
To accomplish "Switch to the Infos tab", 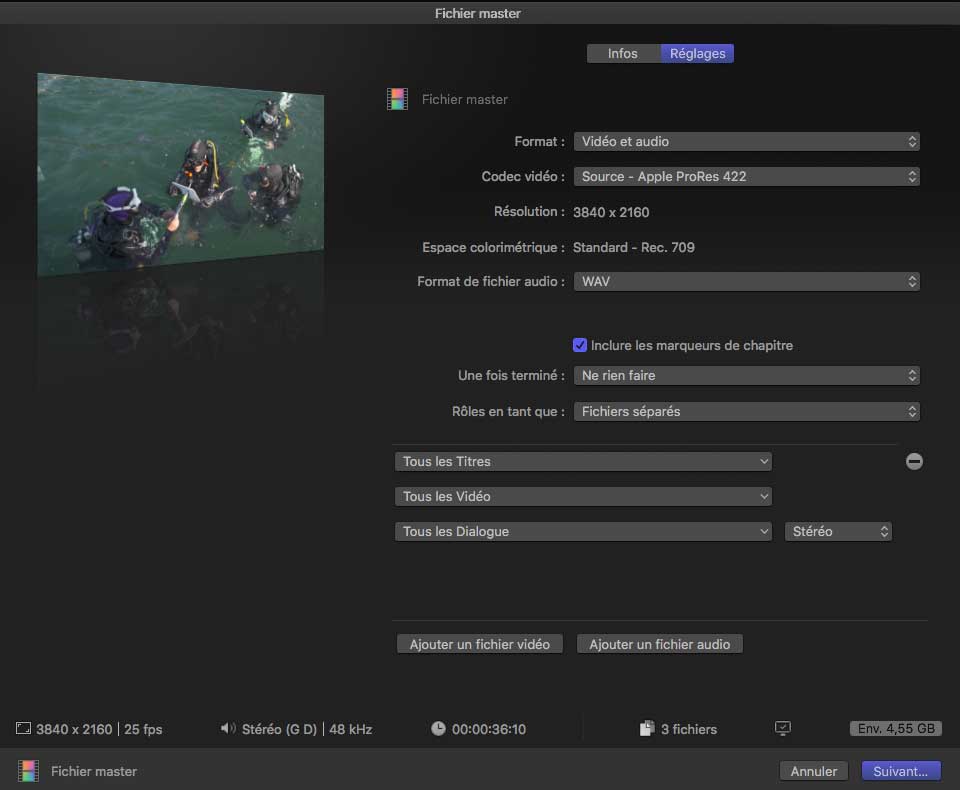I will 622,54.
